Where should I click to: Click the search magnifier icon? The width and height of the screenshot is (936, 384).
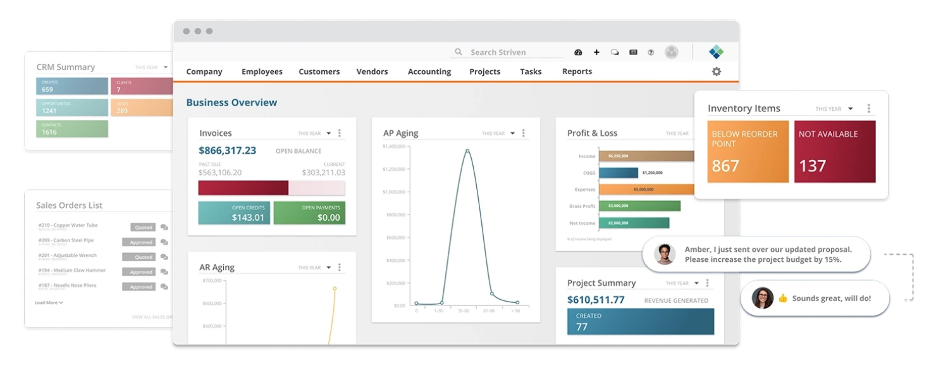tap(458, 52)
